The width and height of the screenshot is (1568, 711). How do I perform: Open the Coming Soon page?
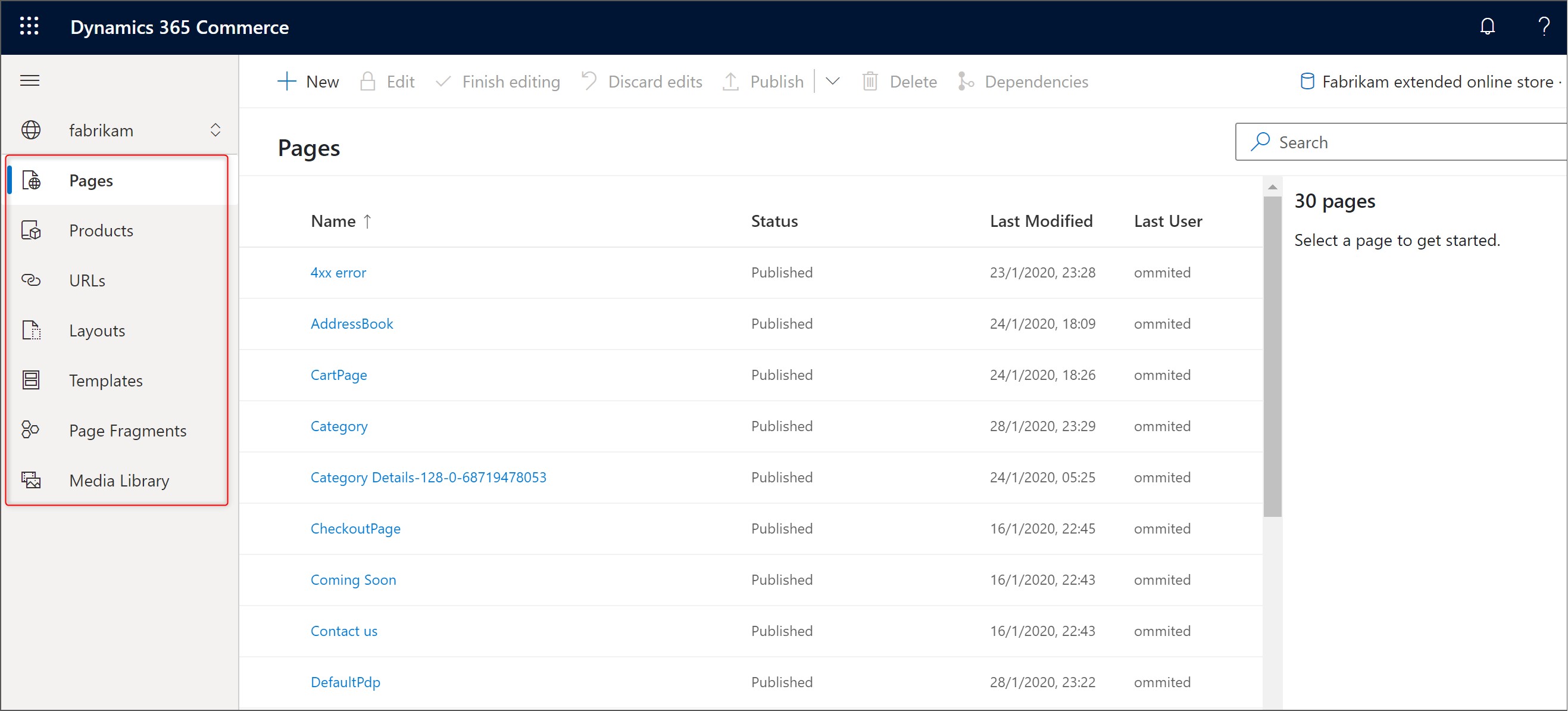[x=353, y=579]
